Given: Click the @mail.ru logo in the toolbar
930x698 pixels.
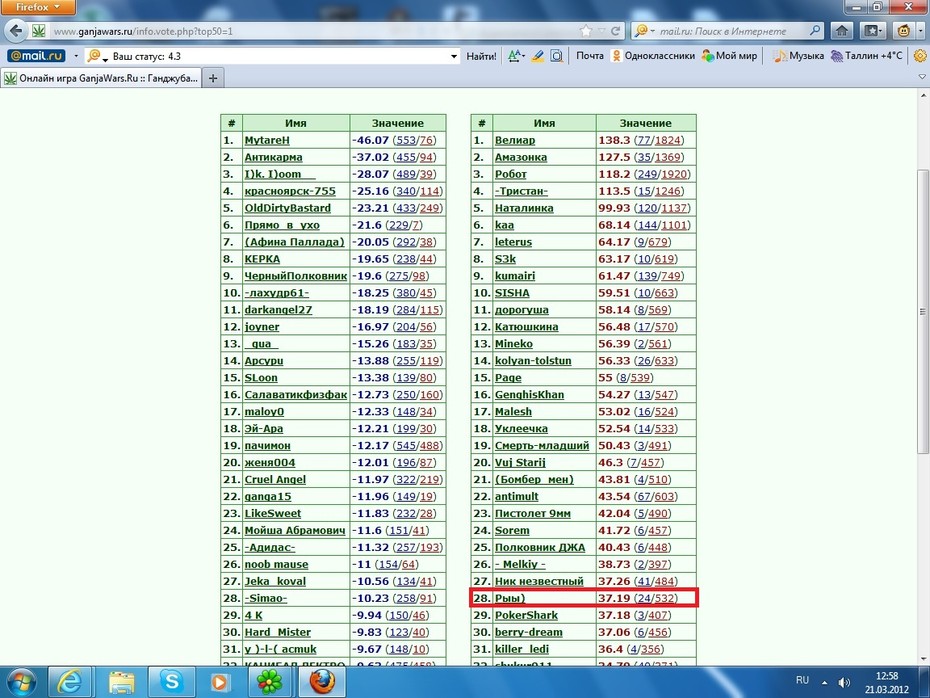Looking at the screenshot, I should click(36, 56).
